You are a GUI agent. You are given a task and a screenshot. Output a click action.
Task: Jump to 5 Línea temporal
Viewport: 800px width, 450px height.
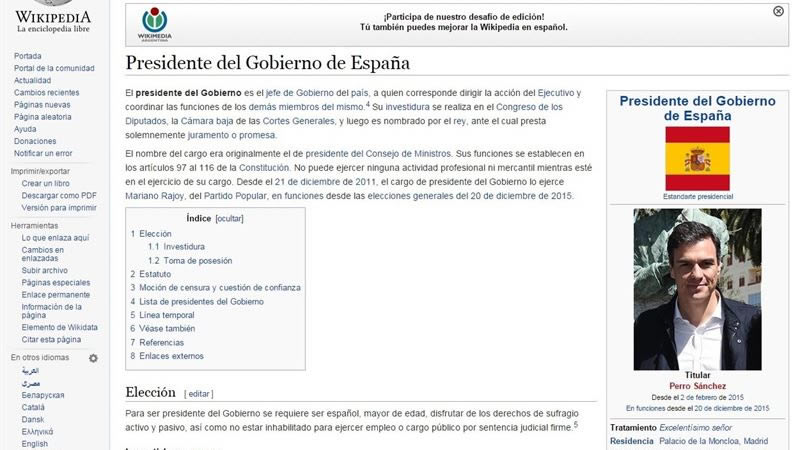click(162, 315)
